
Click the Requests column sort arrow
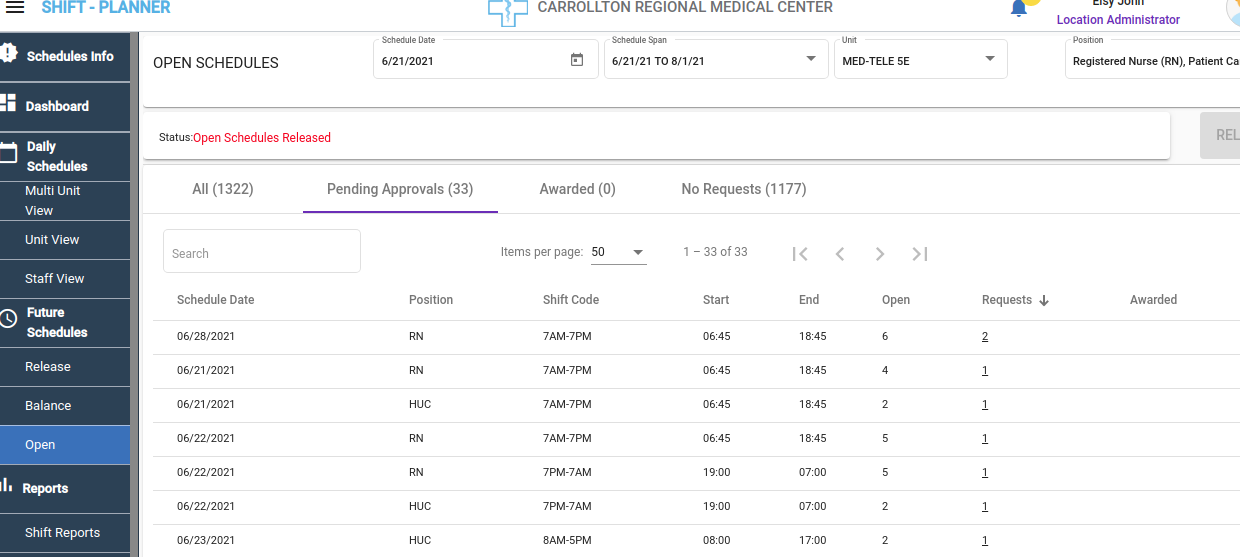click(1044, 301)
